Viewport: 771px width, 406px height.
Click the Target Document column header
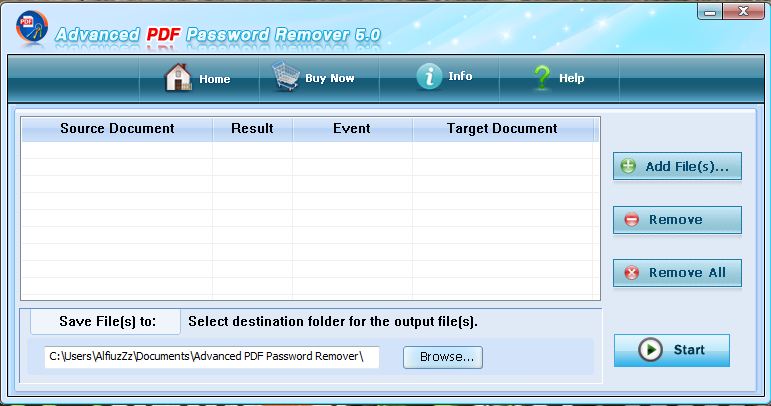502,129
